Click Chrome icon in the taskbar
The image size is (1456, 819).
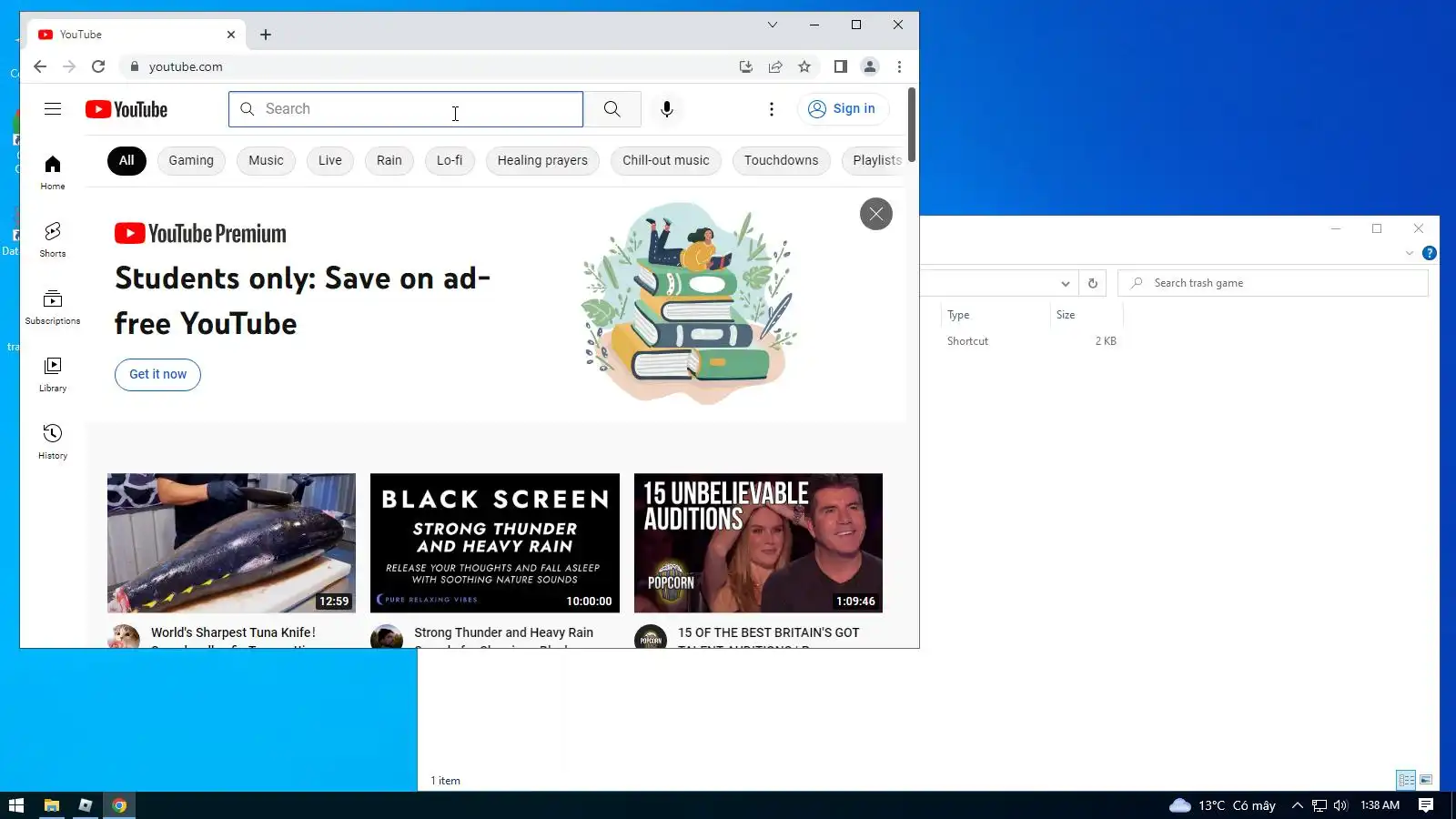(119, 805)
